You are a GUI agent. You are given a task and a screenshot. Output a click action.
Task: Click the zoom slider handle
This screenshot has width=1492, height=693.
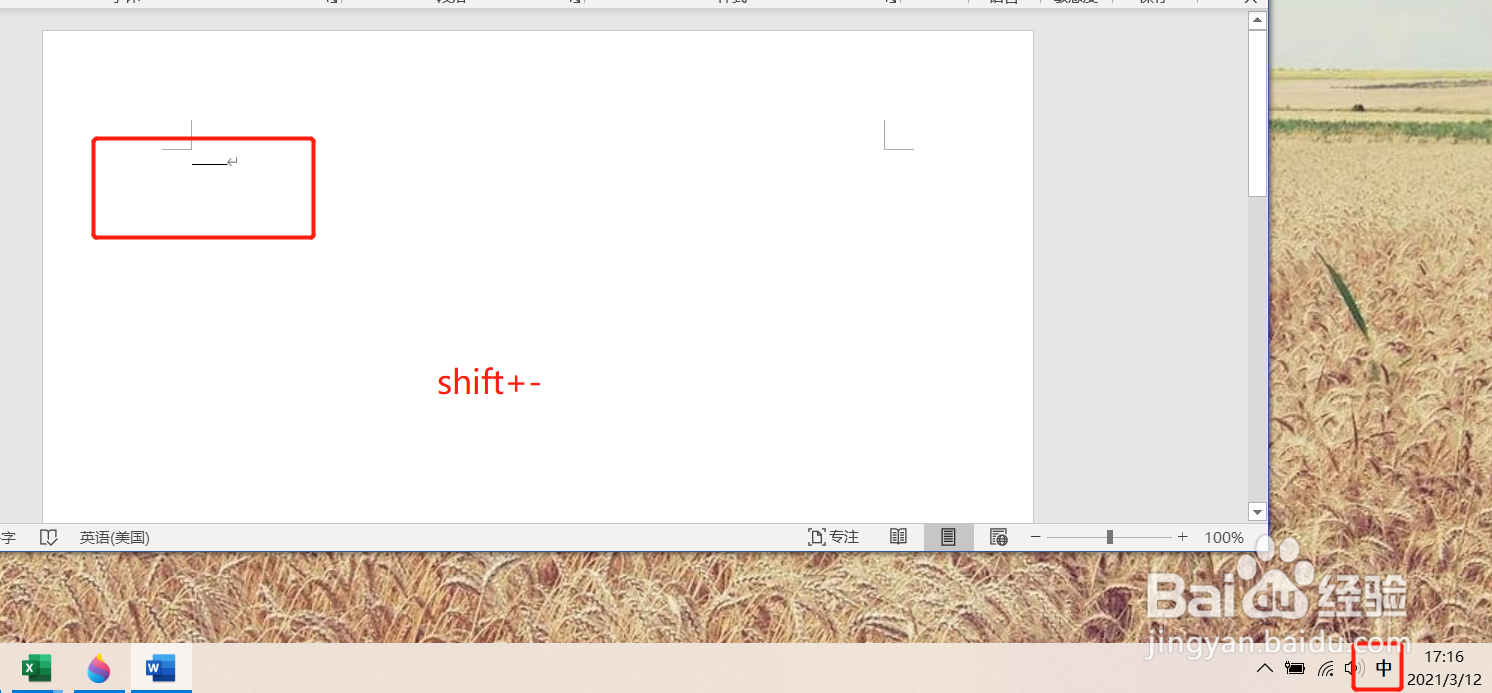click(x=1110, y=537)
